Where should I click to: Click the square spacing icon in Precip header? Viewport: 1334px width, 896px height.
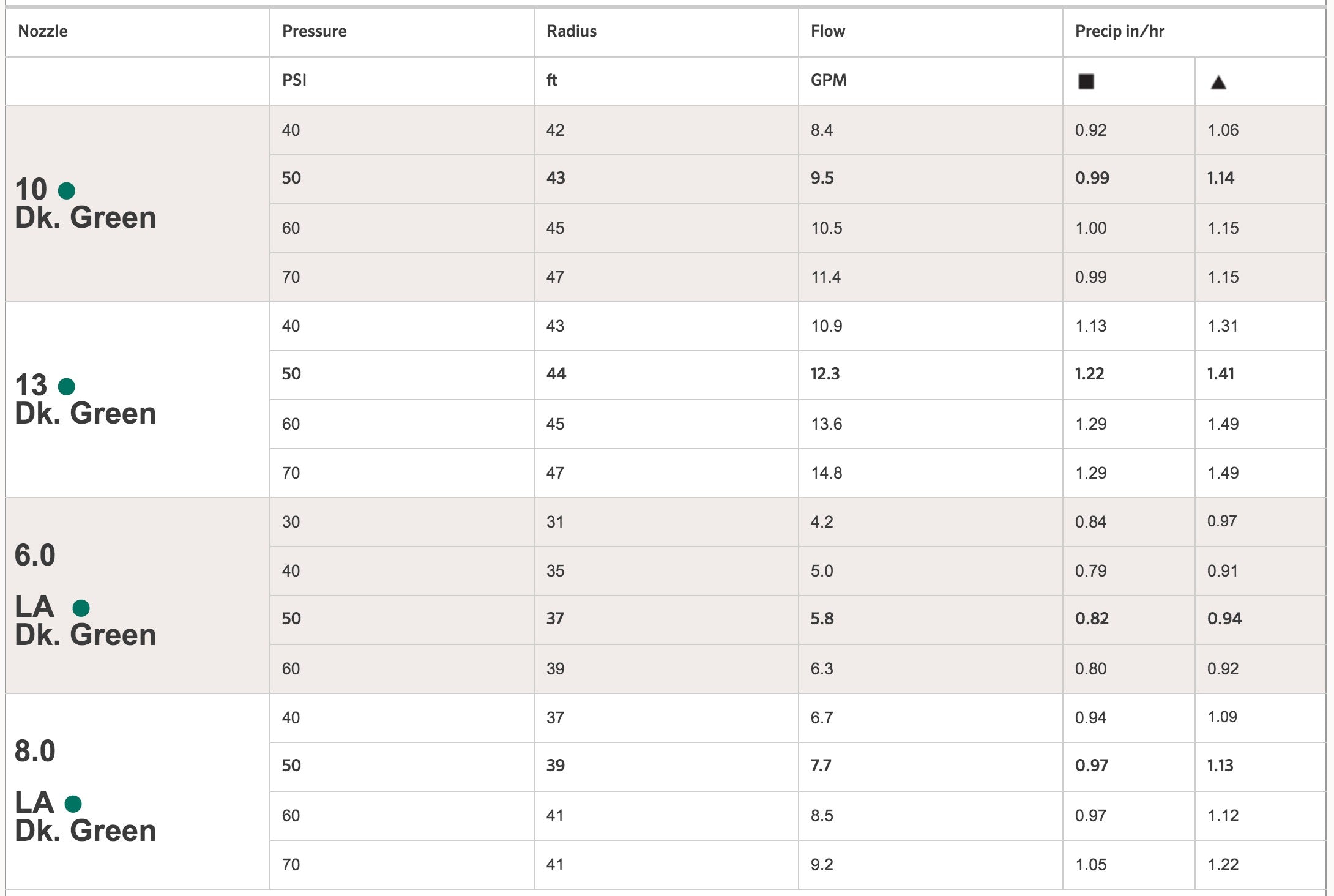tap(1086, 81)
